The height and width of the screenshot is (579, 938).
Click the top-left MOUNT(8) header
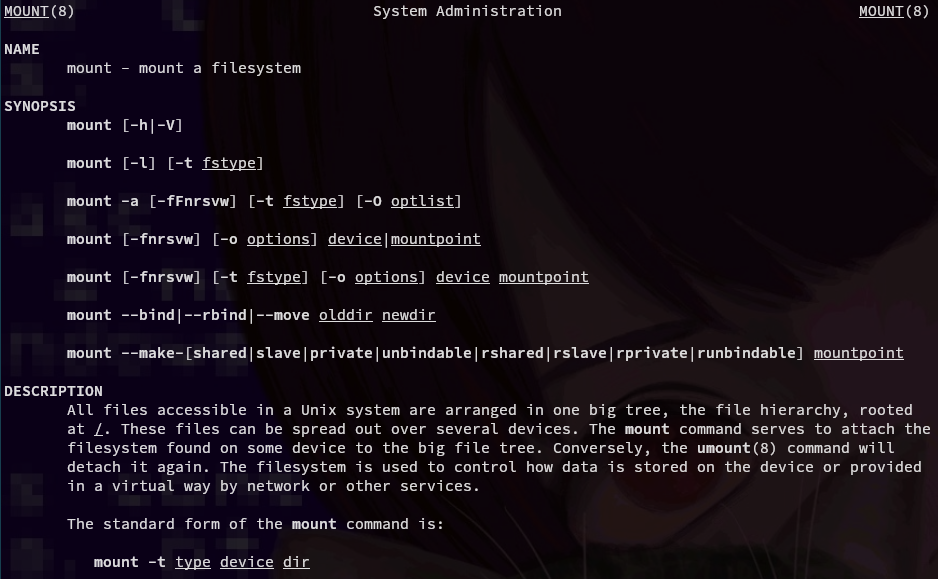39,11
